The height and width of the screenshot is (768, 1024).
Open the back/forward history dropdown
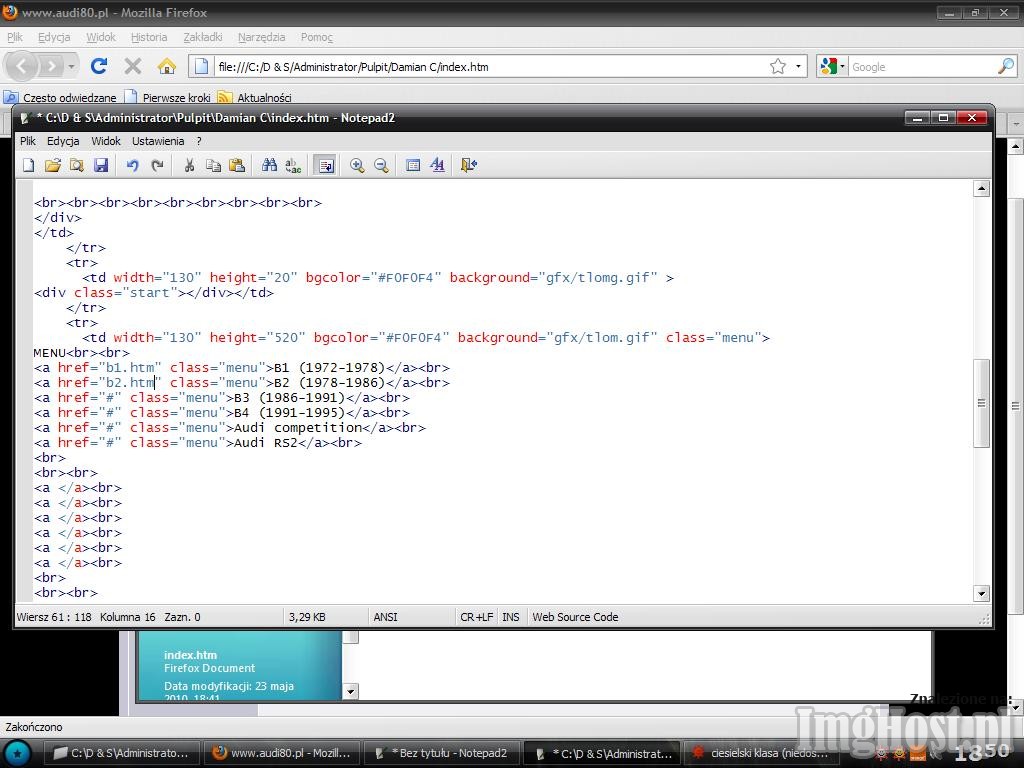pyautogui.click(x=71, y=67)
